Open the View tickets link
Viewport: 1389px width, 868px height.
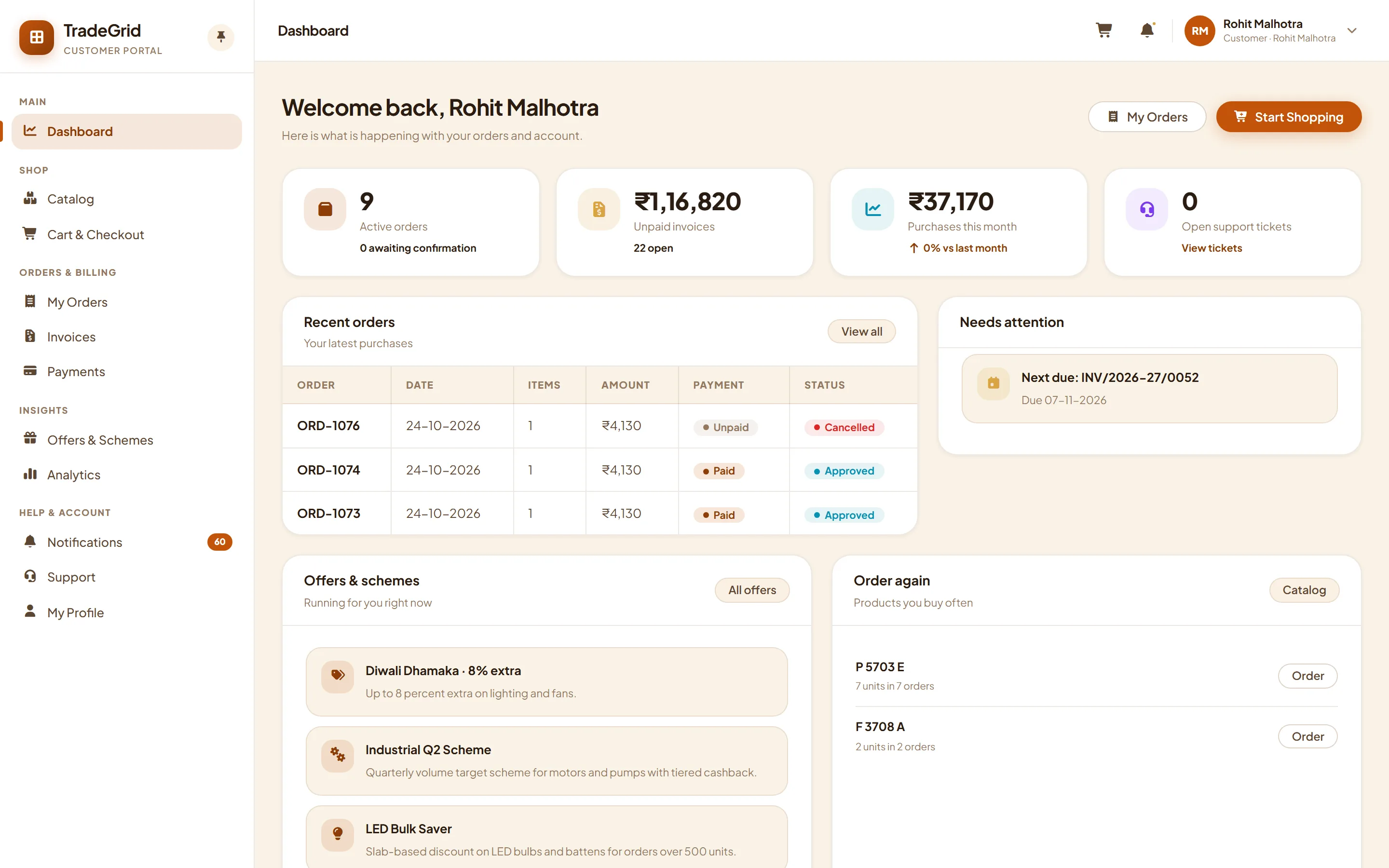click(x=1211, y=248)
